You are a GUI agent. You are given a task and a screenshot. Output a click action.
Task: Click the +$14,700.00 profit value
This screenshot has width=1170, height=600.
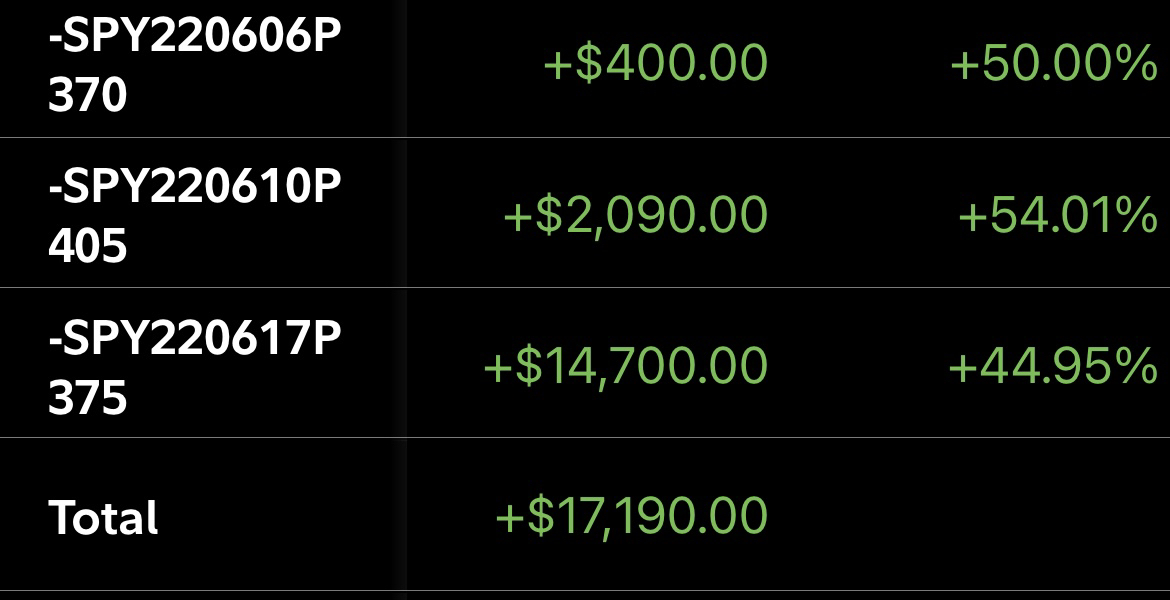coord(625,365)
